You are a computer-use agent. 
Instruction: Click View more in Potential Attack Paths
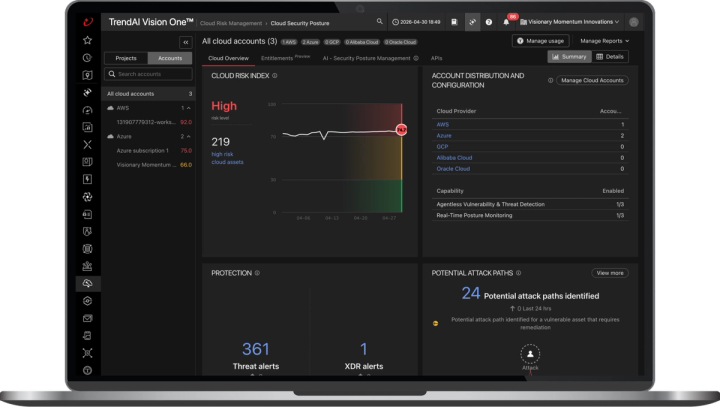pos(610,273)
